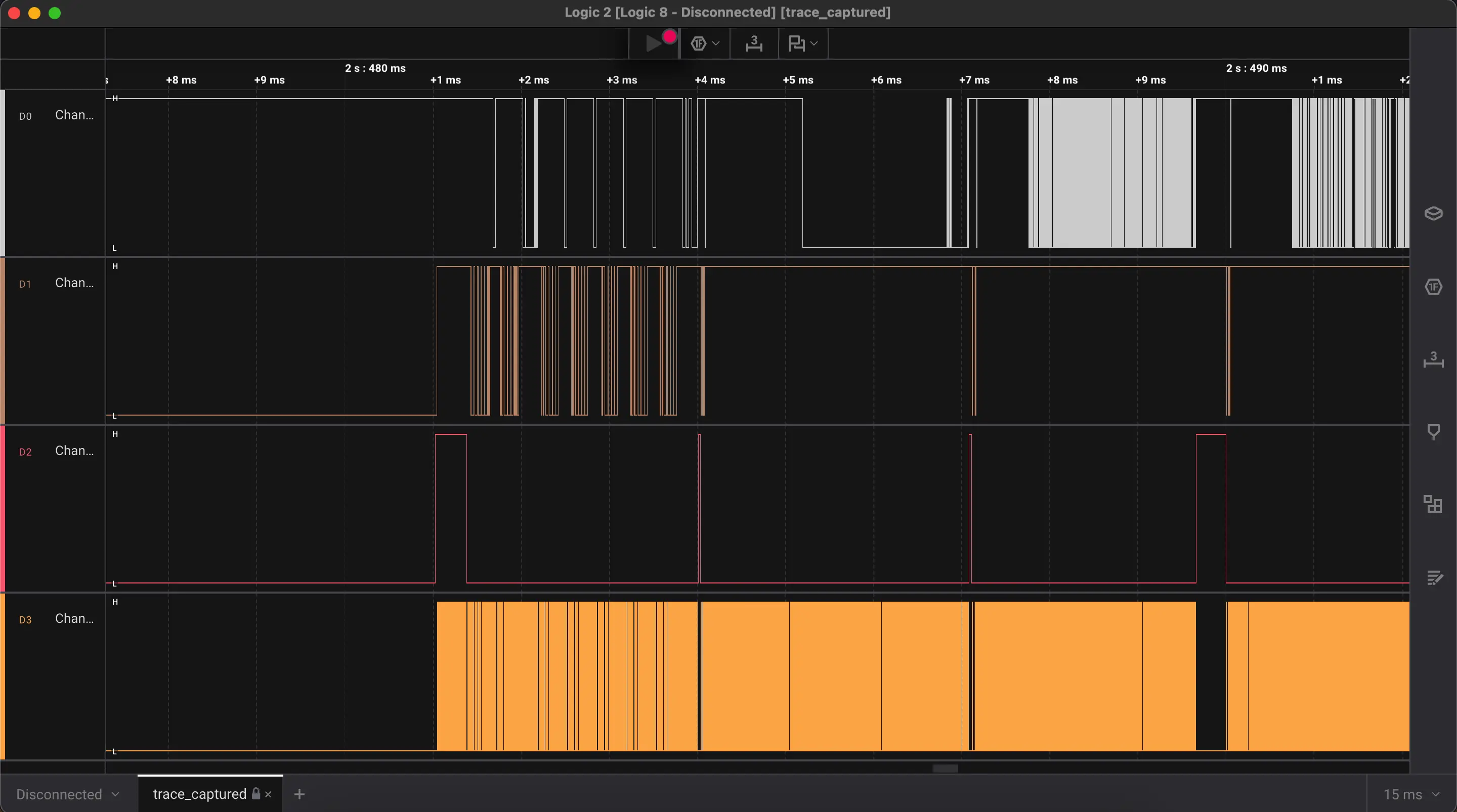Start capture with the play button

pyautogui.click(x=654, y=43)
